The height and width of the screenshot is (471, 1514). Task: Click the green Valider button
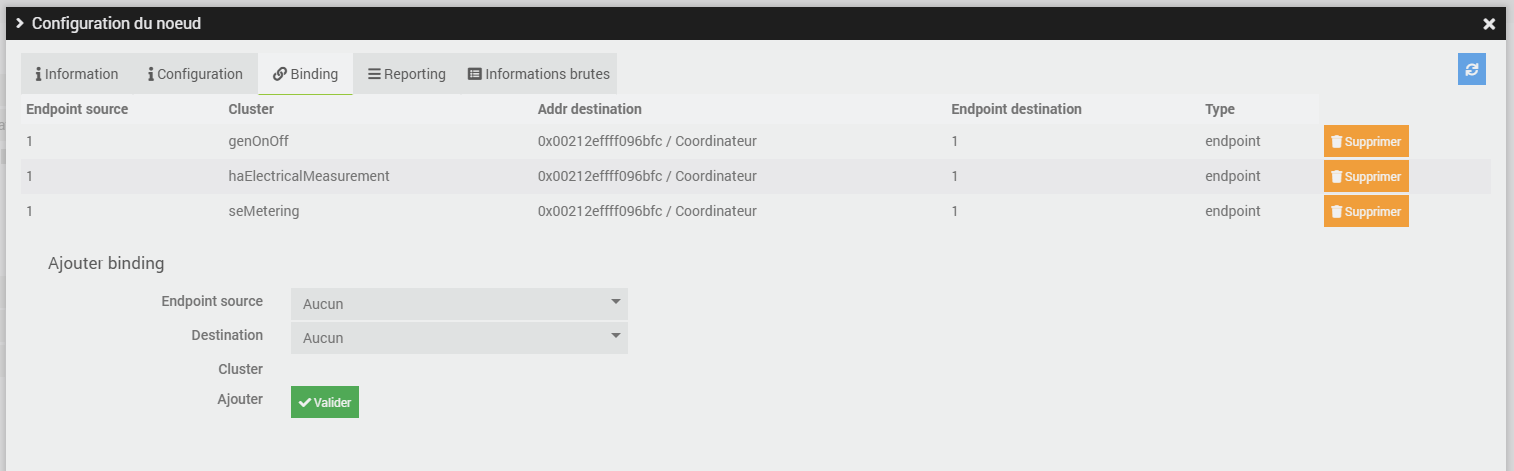coord(324,402)
